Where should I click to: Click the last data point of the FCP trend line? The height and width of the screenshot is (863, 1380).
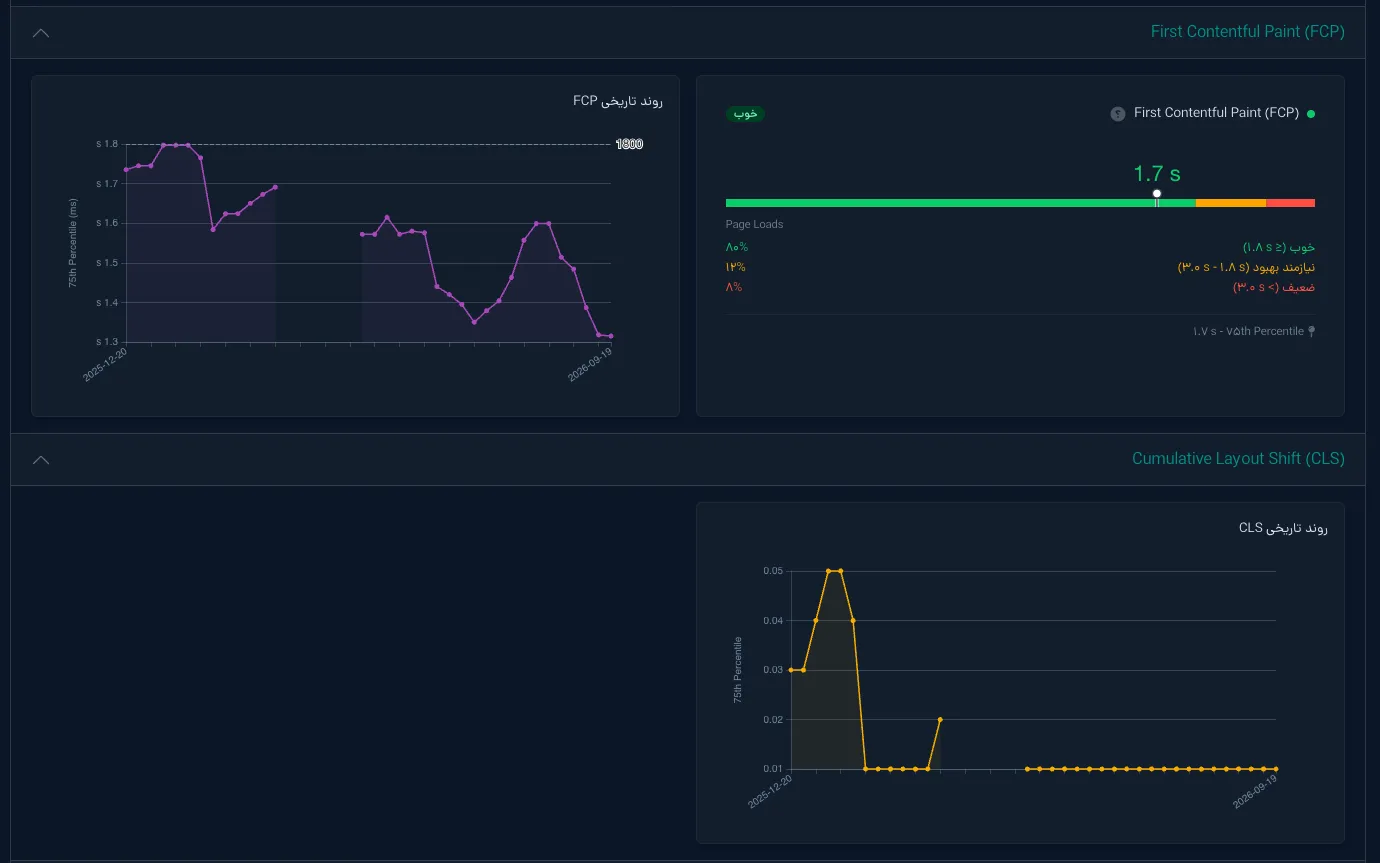click(611, 336)
